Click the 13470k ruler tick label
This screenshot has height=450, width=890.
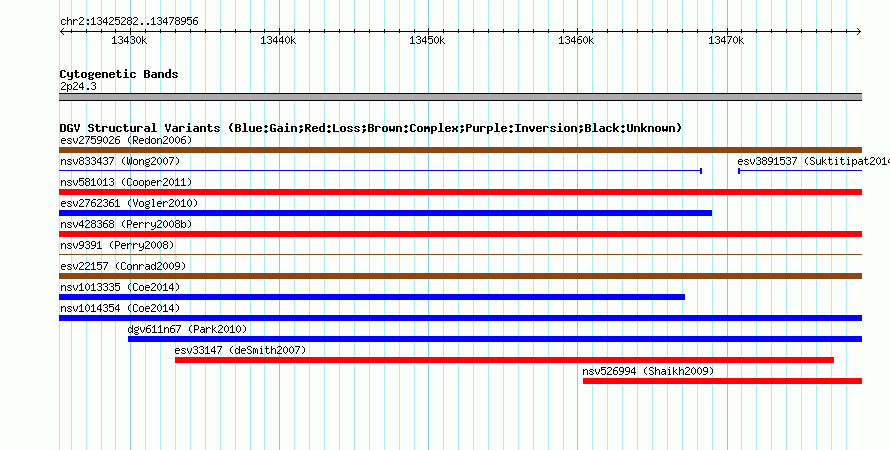click(x=726, y=40)
